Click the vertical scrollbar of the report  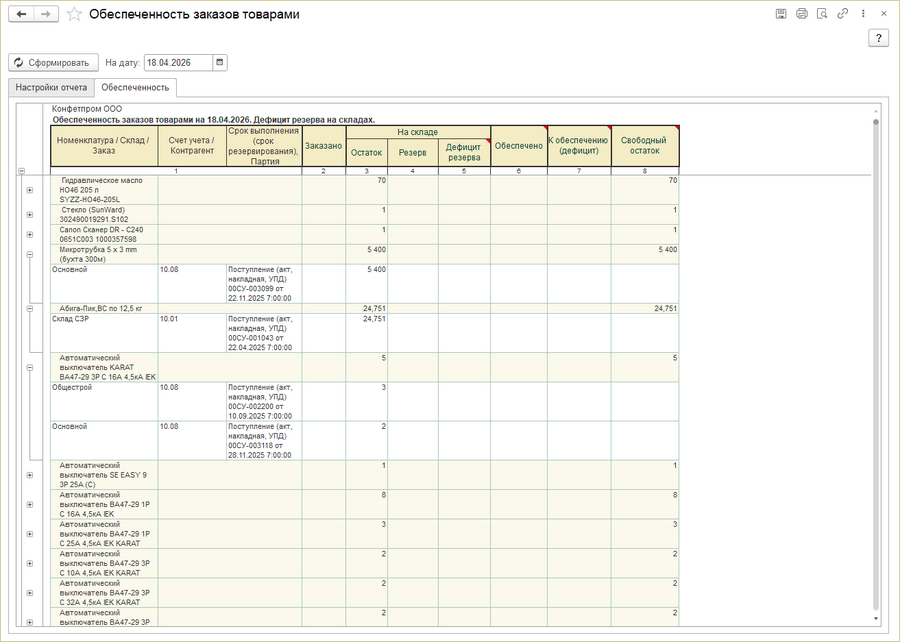point(876,360)
